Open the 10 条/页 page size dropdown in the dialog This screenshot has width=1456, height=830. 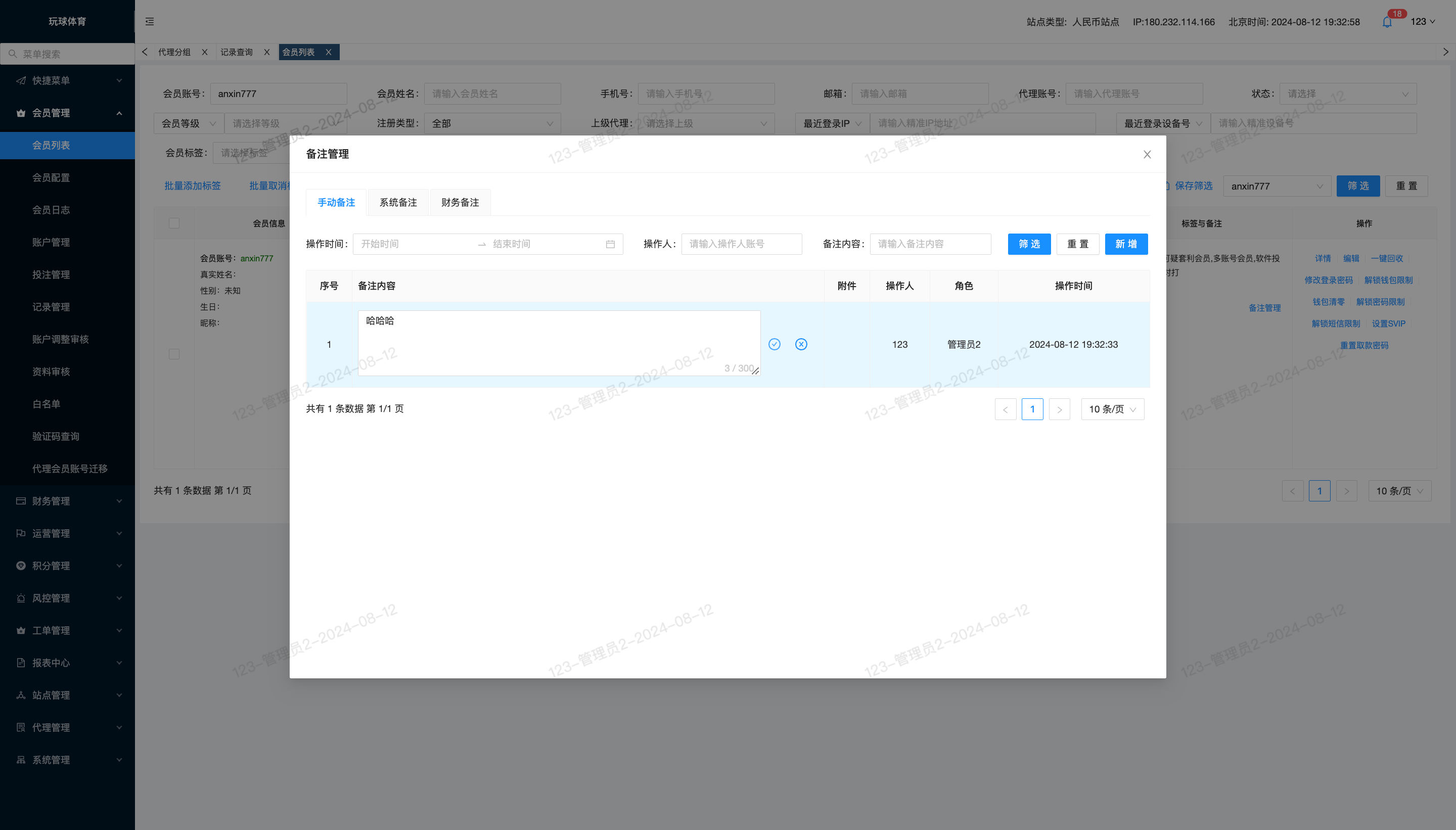tap(1112, 409)
